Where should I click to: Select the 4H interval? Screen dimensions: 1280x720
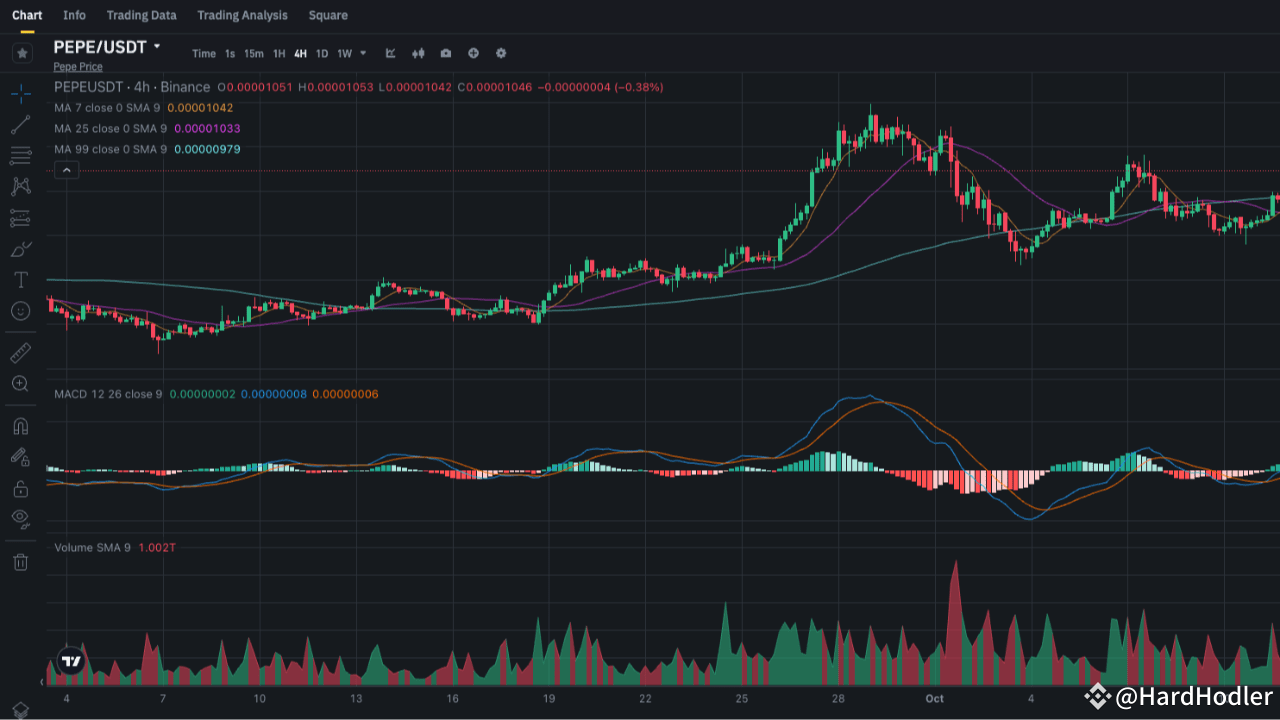(x=301, y=54)
